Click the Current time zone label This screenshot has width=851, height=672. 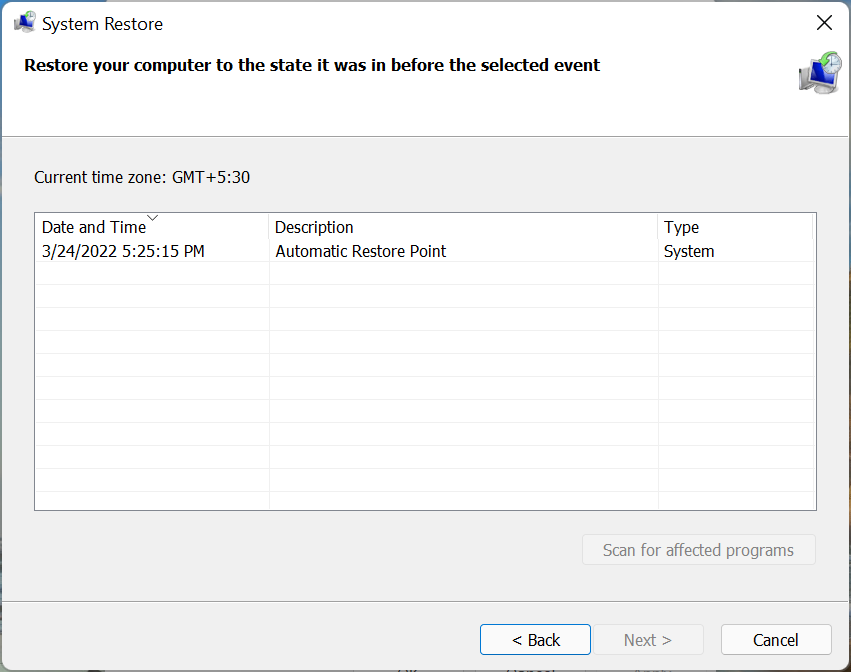coord(142,178)
